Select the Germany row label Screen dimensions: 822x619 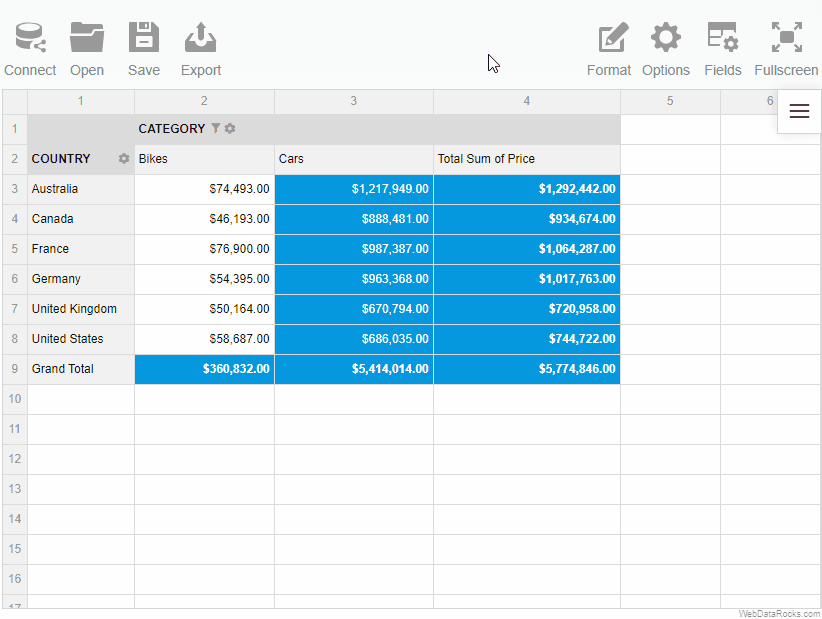point(81,279)
